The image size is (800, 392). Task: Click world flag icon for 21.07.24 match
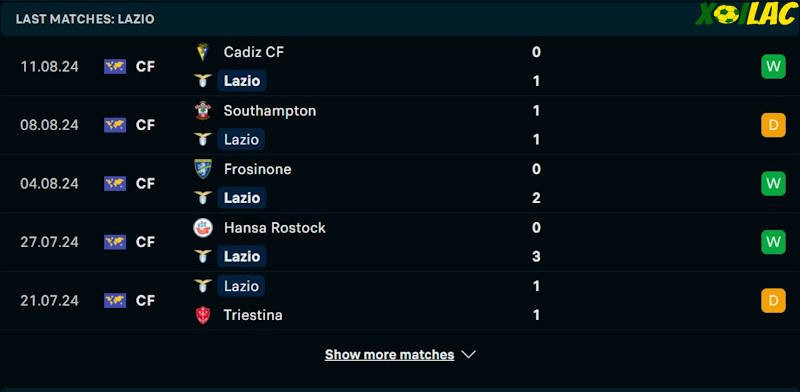point(115,300)
